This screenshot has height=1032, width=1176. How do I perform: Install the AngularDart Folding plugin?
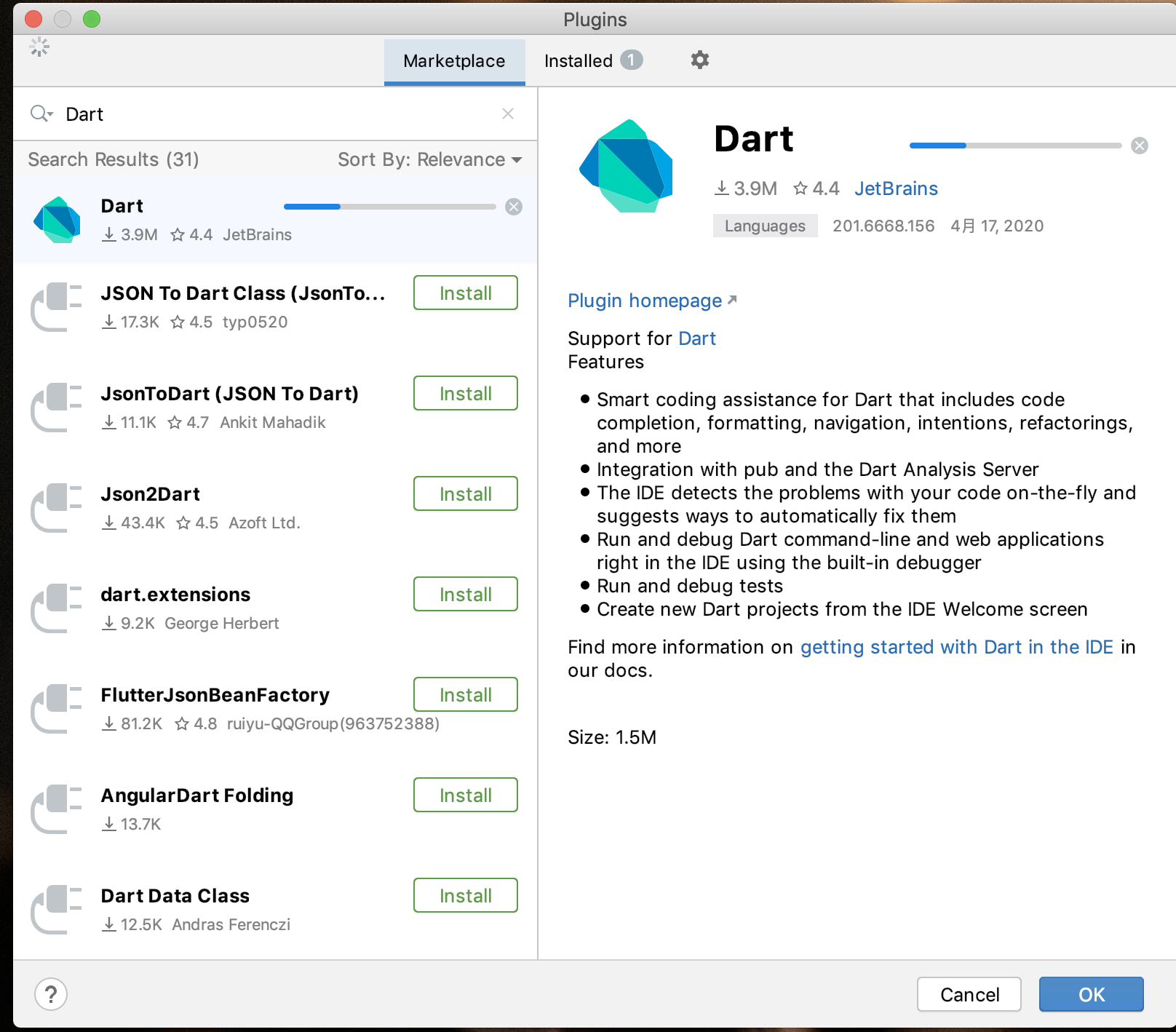[x=466, y=795]
